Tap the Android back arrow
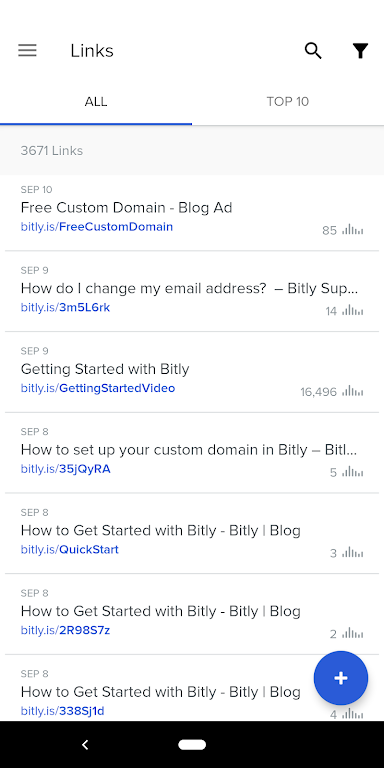 [x=85, y=744]
